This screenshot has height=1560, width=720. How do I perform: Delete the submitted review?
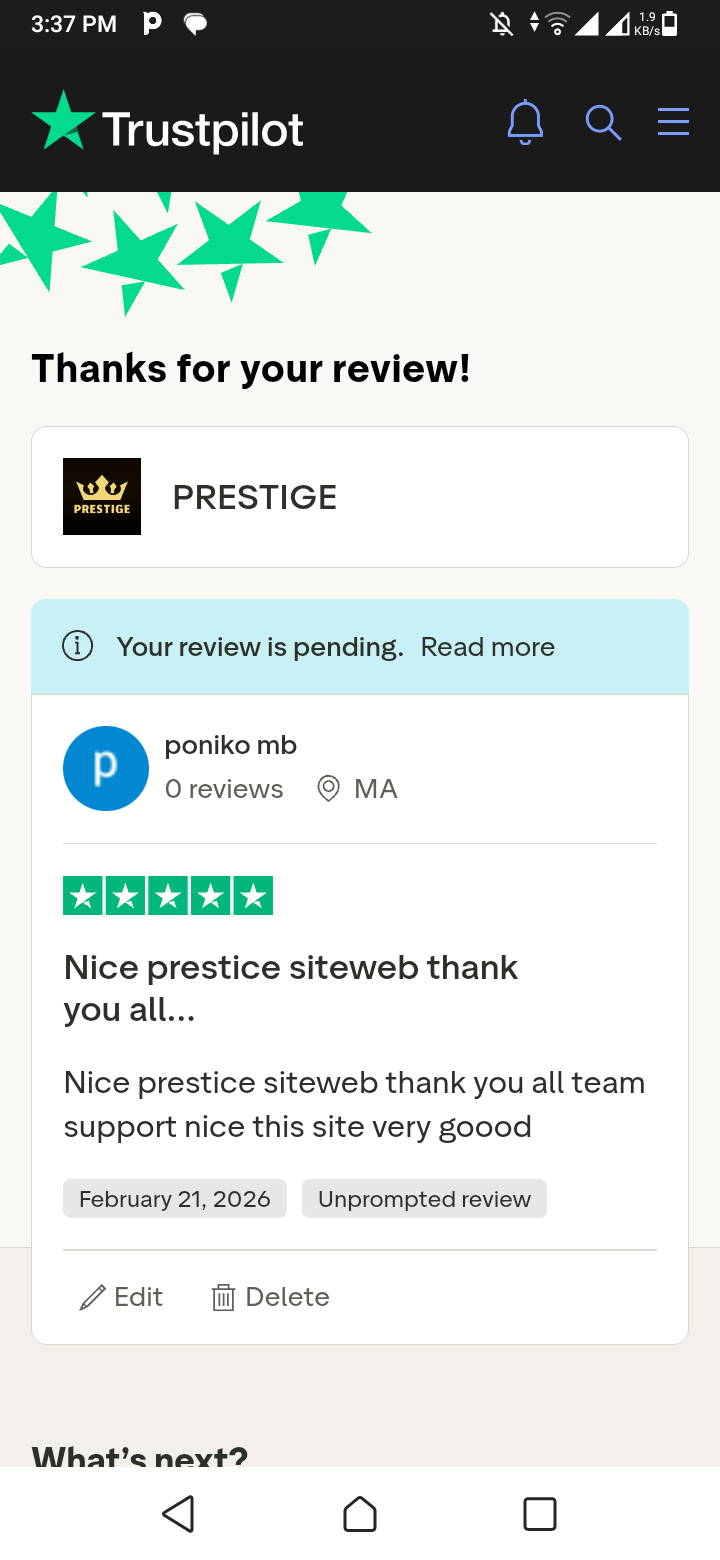270,1297
